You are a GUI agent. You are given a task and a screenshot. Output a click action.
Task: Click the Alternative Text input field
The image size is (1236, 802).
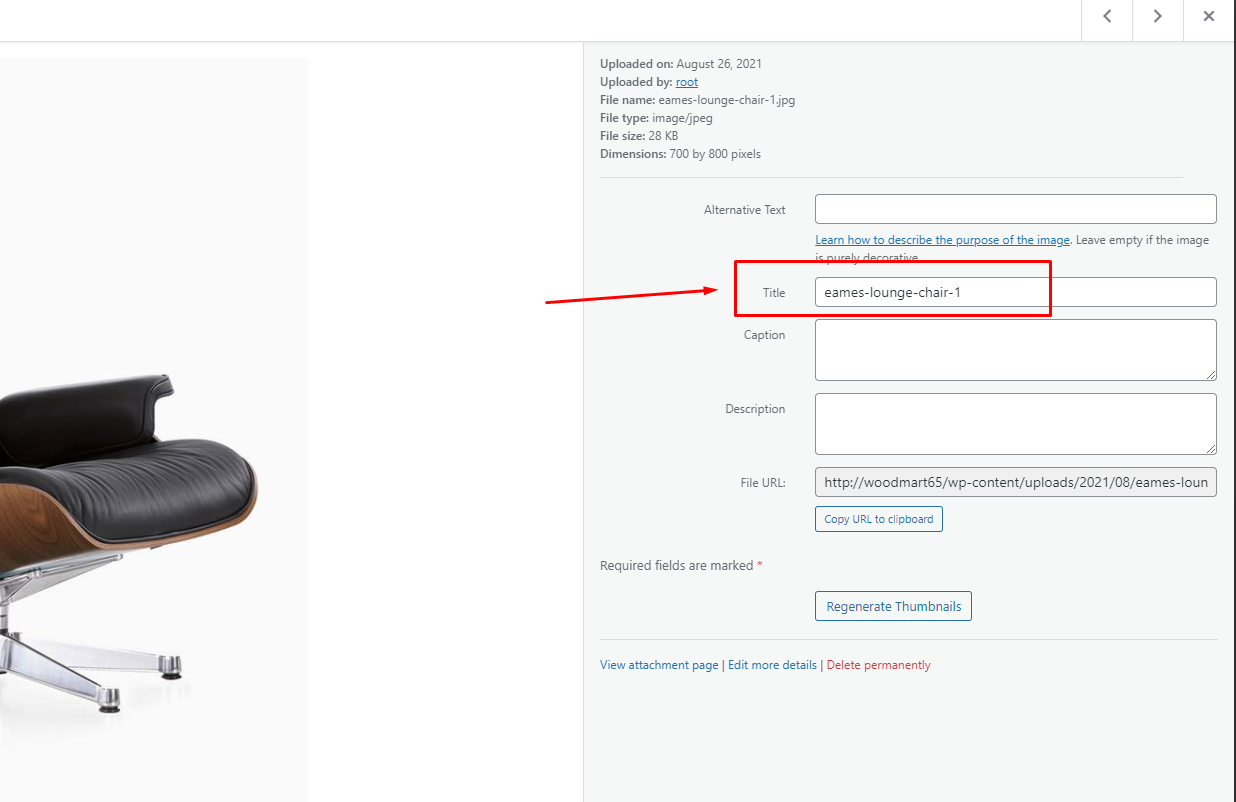pos(1016,209)
